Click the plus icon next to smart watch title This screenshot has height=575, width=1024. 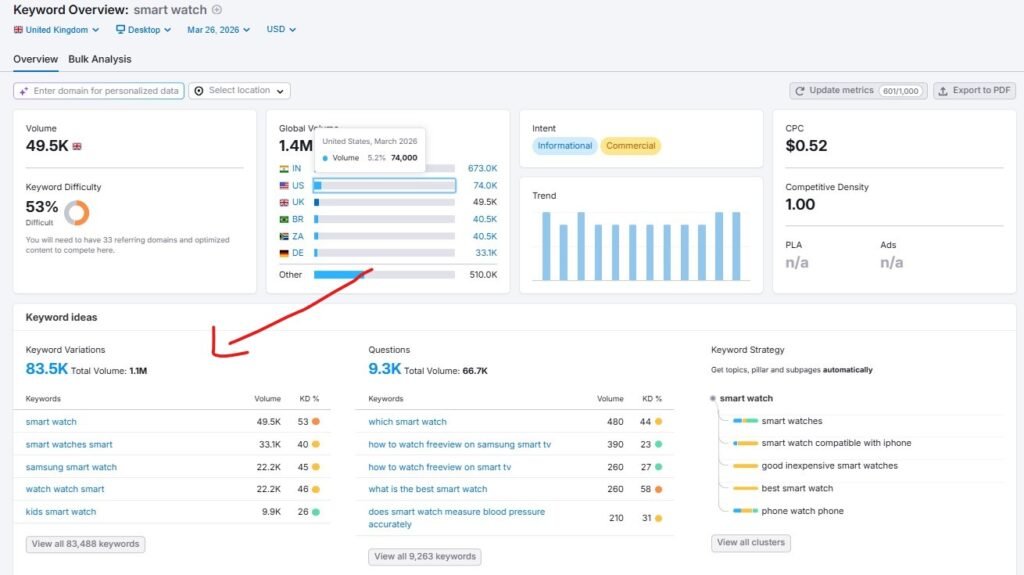[x=217, y=10]
